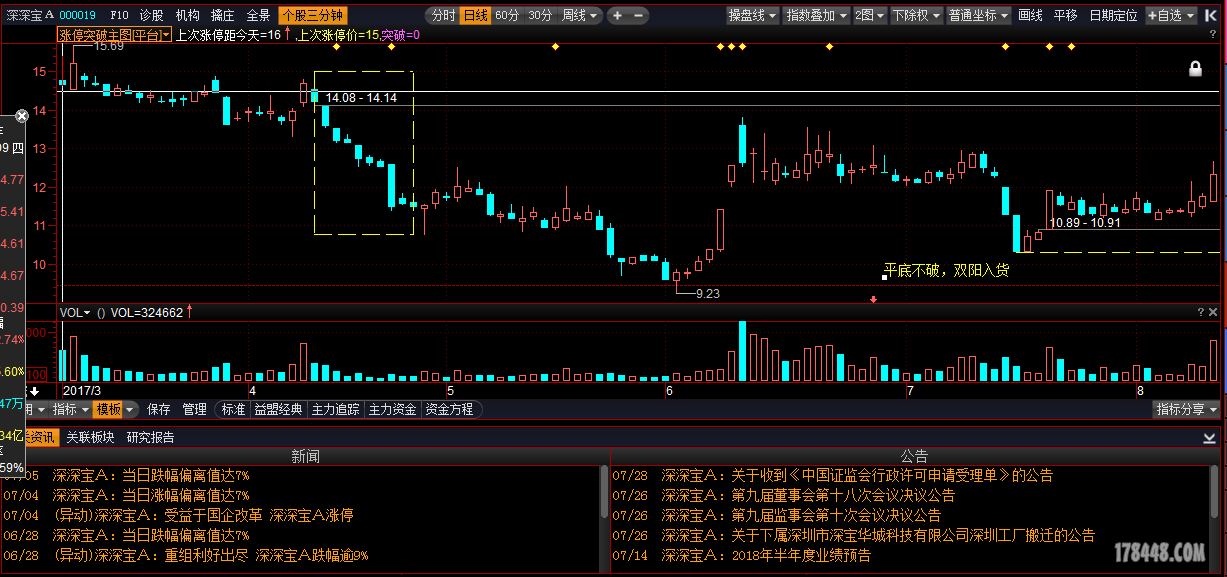Click the lock icon on the chart
1227x577 pixels.
pyautogui.click(x=1194, y=68)
